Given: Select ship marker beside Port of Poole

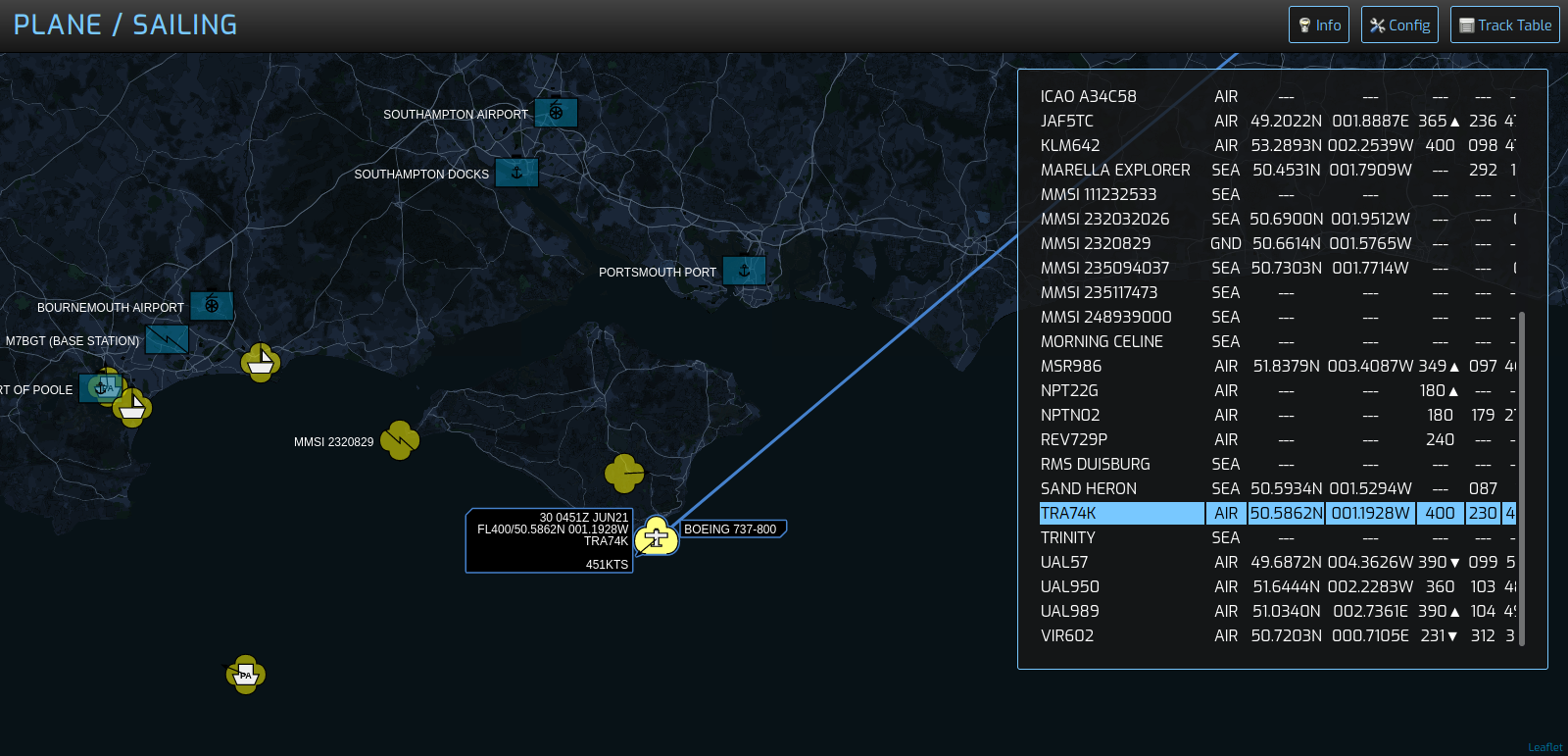Looking at the screenshot, I should (x=132, y=407).
